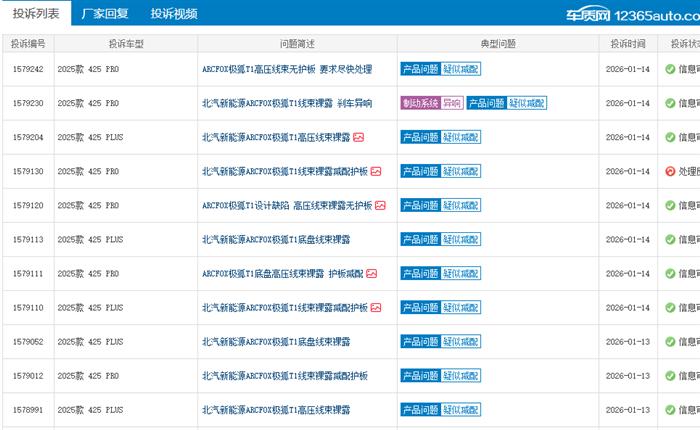The image size is (700, 430).
Task: Open image icon for complaint 1579204
Action: (x=358, y=137)
